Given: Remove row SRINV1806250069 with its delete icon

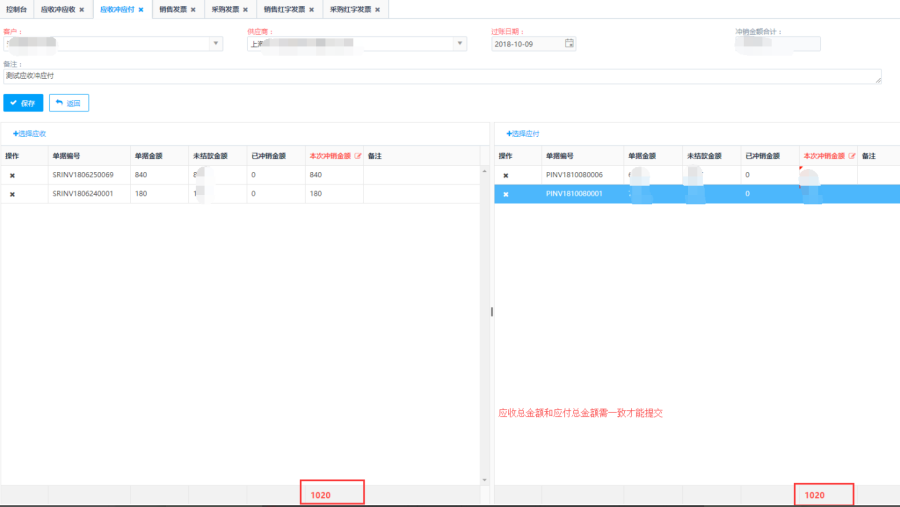Looking at the screenshot, I should [x=13, y=175].
